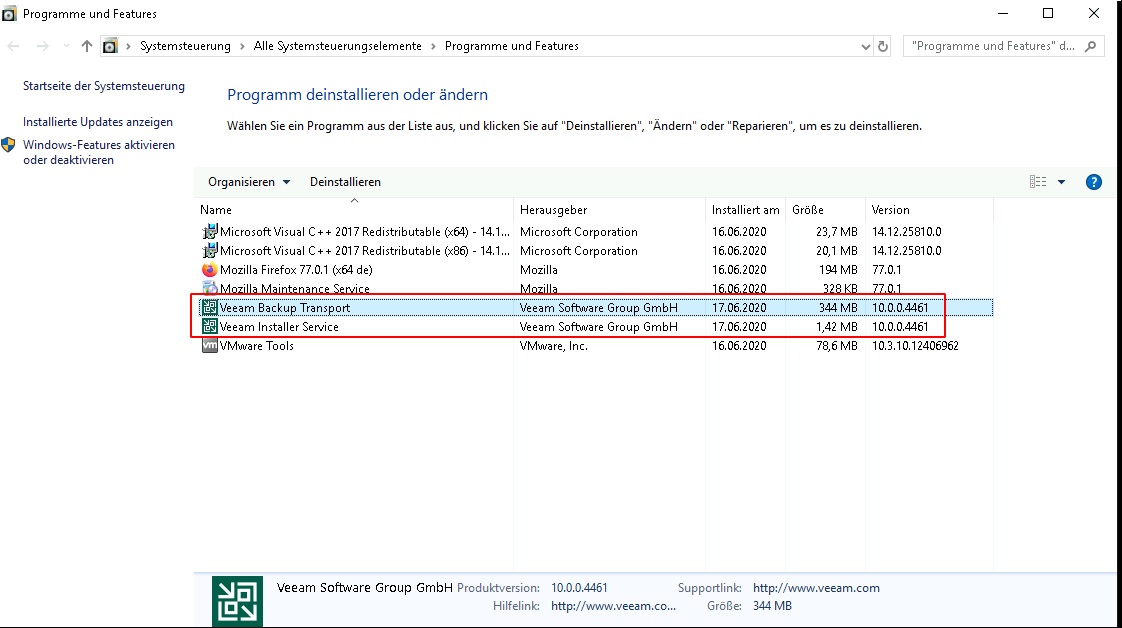
Task: Click Alle Systemsteuerungselemente breadcrumb segment
Action: [338, 46]
